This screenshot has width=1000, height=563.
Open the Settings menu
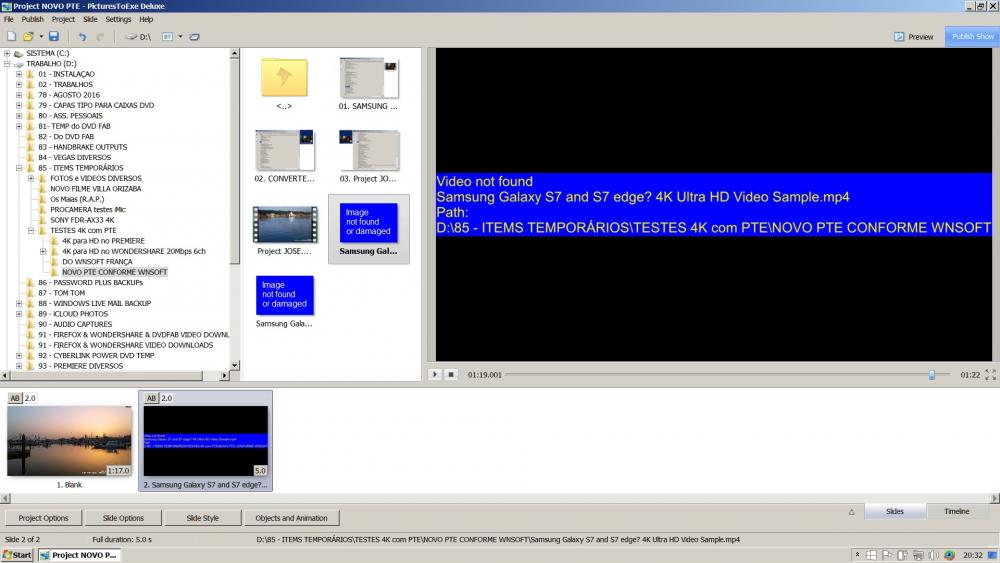118,19
